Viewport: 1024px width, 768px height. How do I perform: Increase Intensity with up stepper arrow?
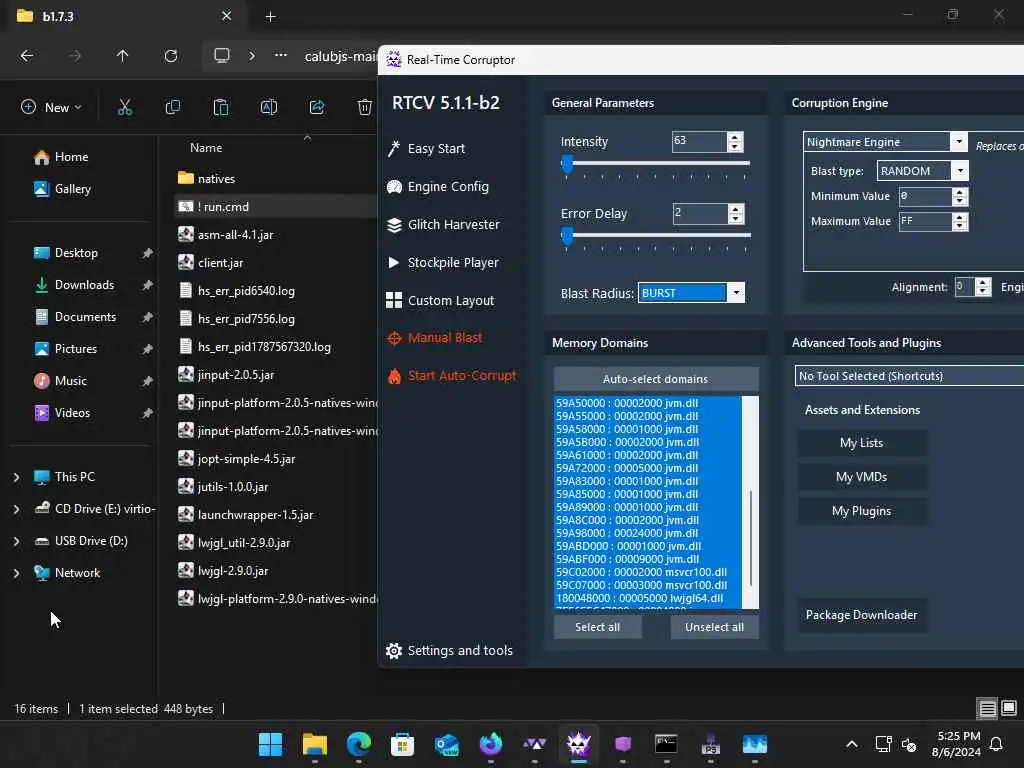735,137
